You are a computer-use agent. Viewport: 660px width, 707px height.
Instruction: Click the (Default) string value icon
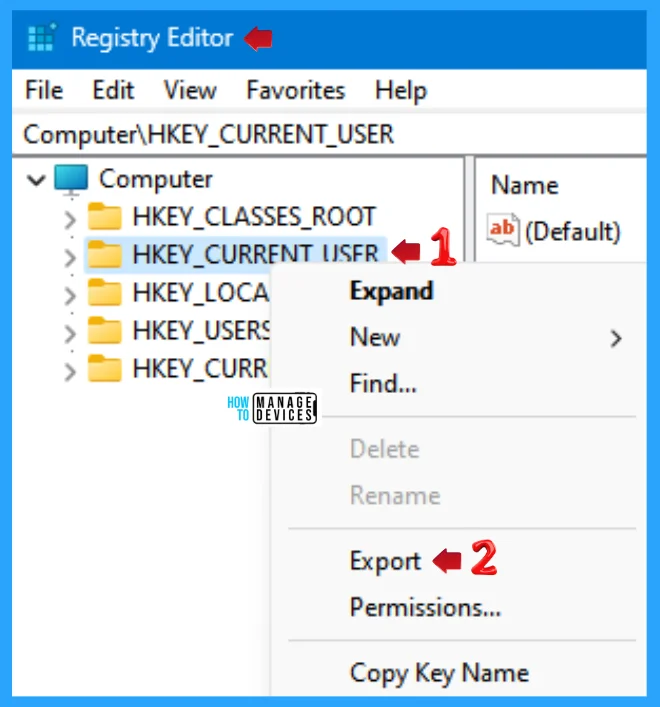click(503, 231)
